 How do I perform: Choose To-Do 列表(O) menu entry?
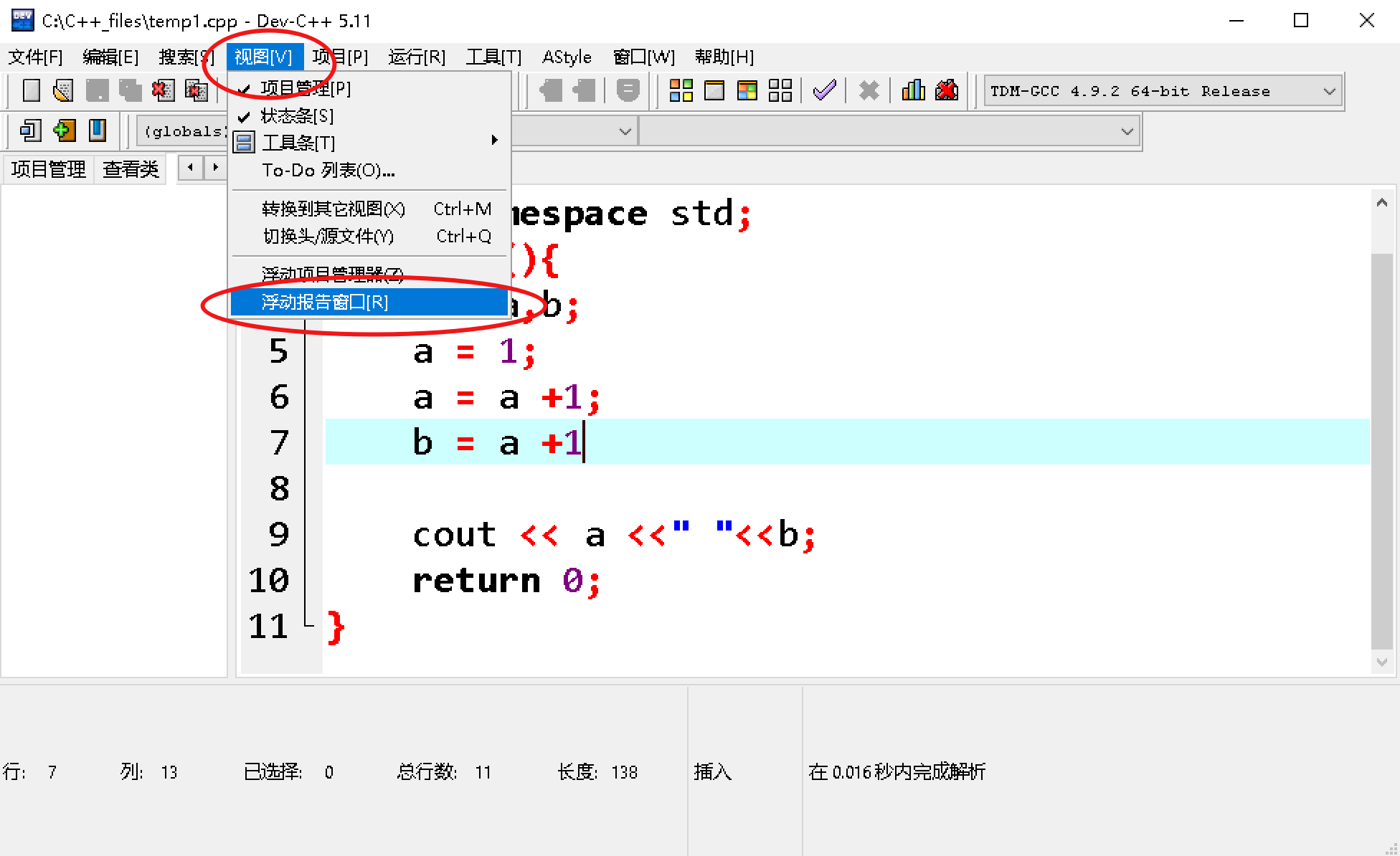(x=327, y=171)
